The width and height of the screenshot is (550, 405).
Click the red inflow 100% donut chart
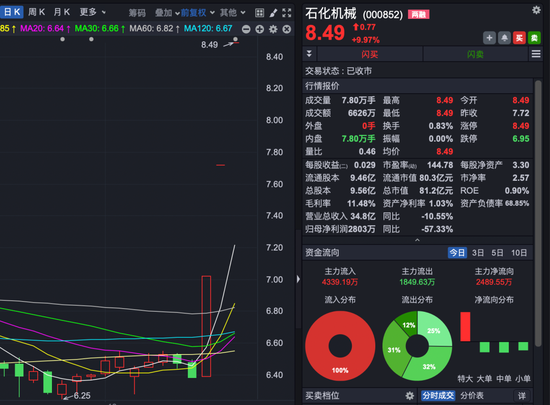coord(340,346)
